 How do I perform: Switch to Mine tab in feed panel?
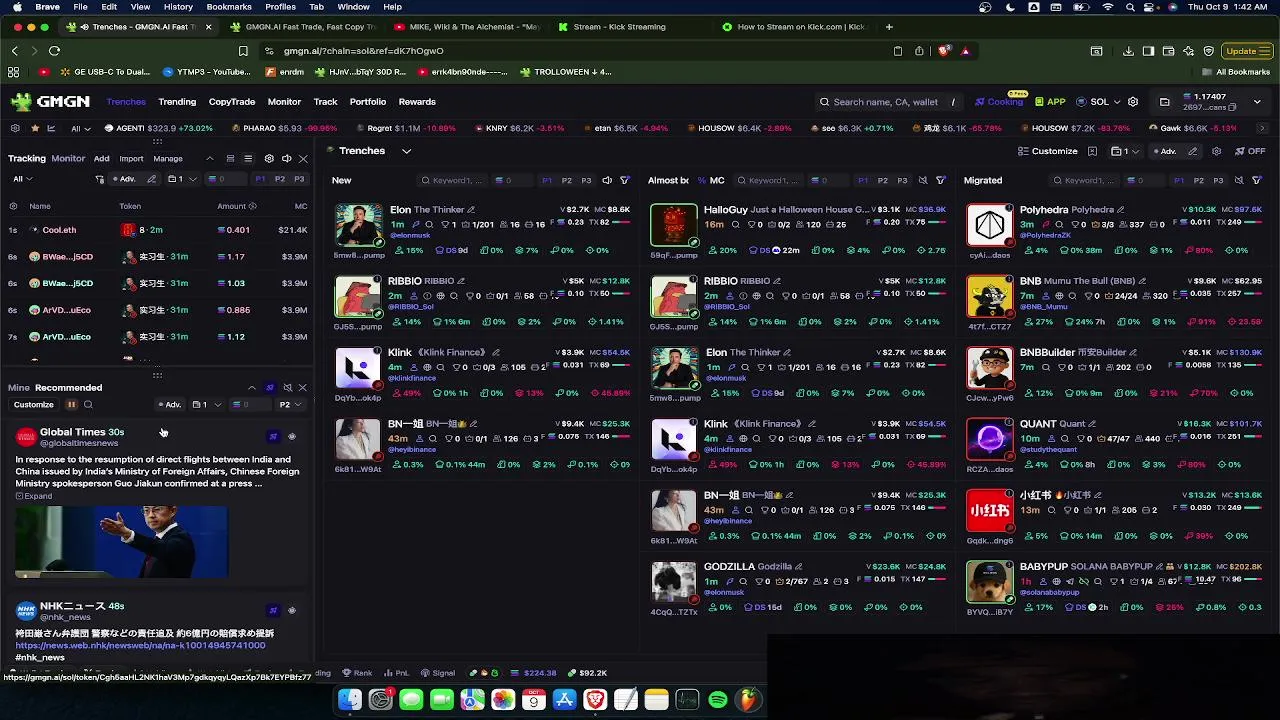tap(19, 388)
